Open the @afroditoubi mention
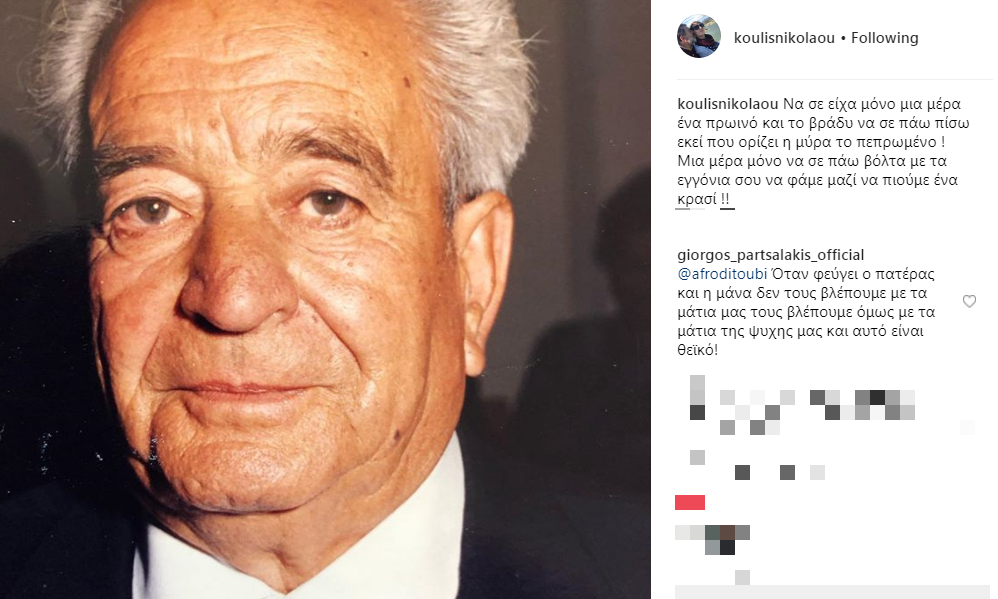 pos(722,274)
